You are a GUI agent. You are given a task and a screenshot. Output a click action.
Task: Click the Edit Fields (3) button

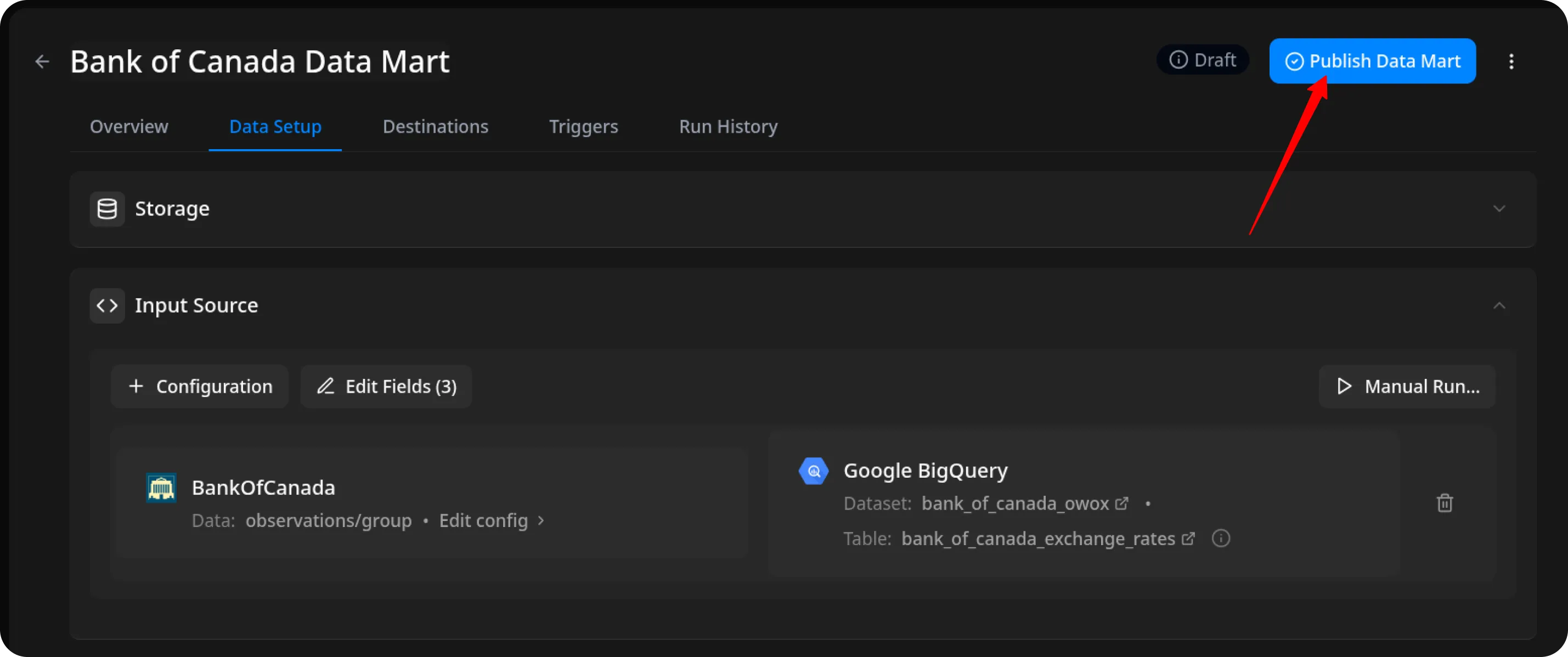click(387, 386)
